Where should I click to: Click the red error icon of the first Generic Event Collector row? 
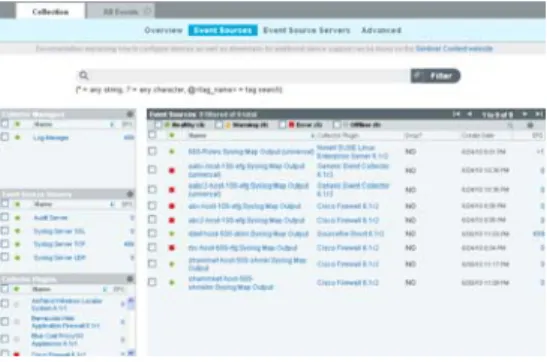coord(171,171)
